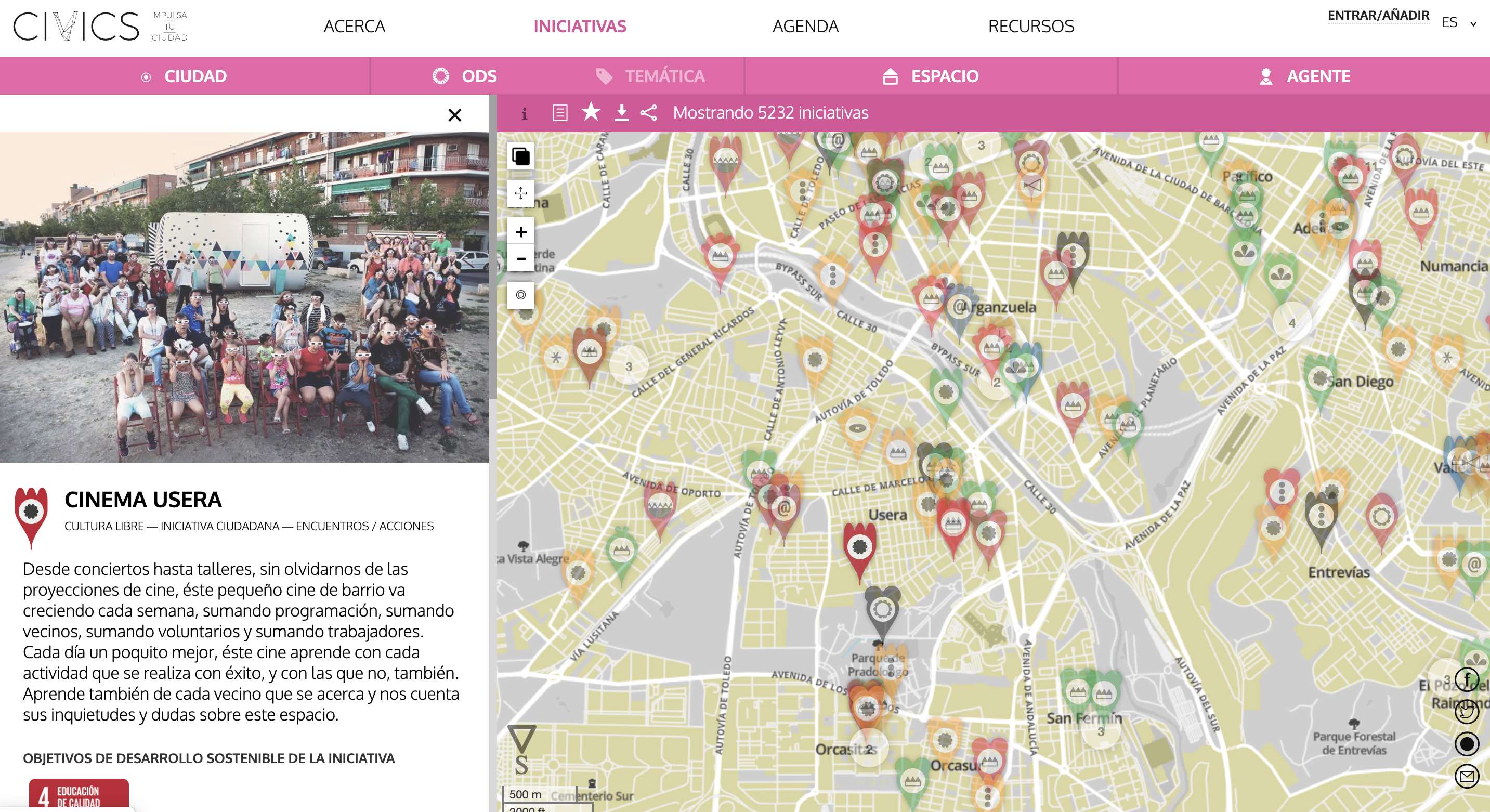
Task: Open the list view icon
Action: point(559,113)
